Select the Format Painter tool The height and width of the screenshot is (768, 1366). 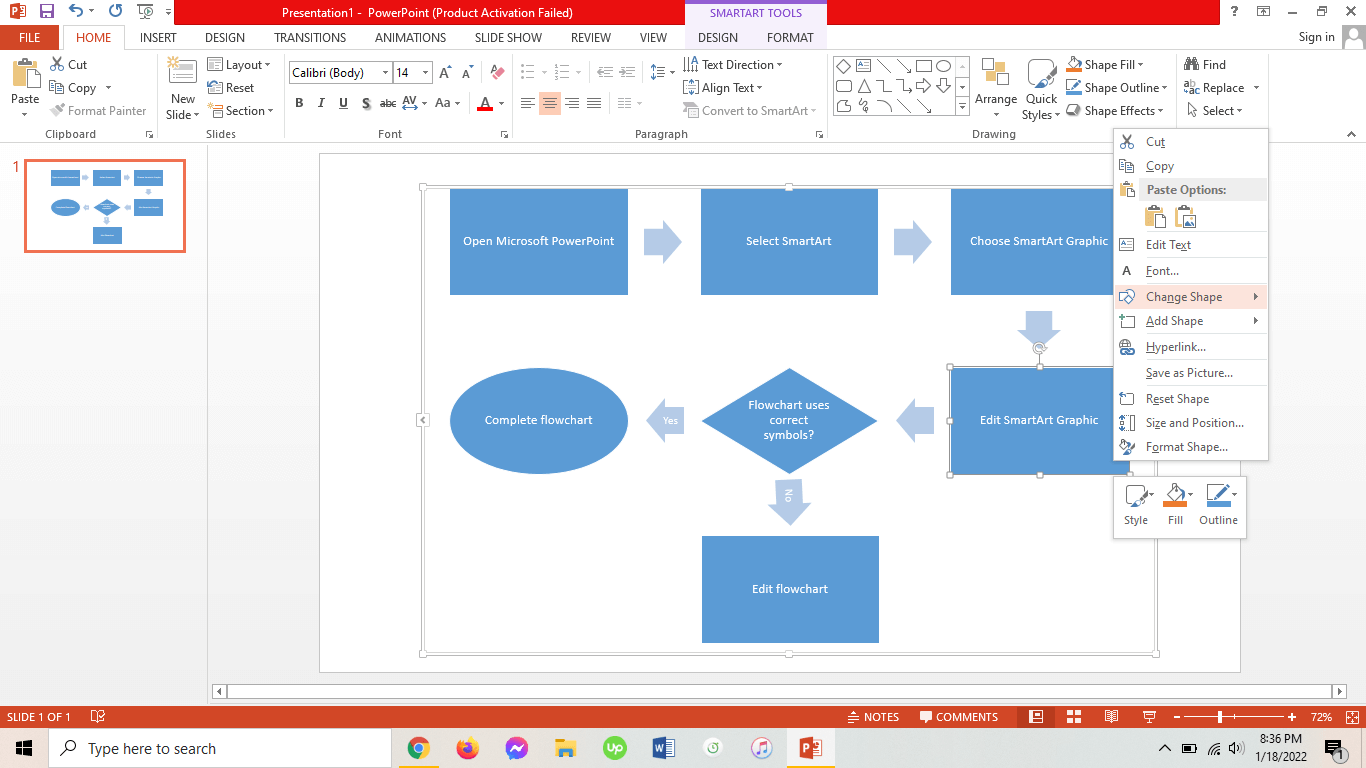(x=99, y=110)
